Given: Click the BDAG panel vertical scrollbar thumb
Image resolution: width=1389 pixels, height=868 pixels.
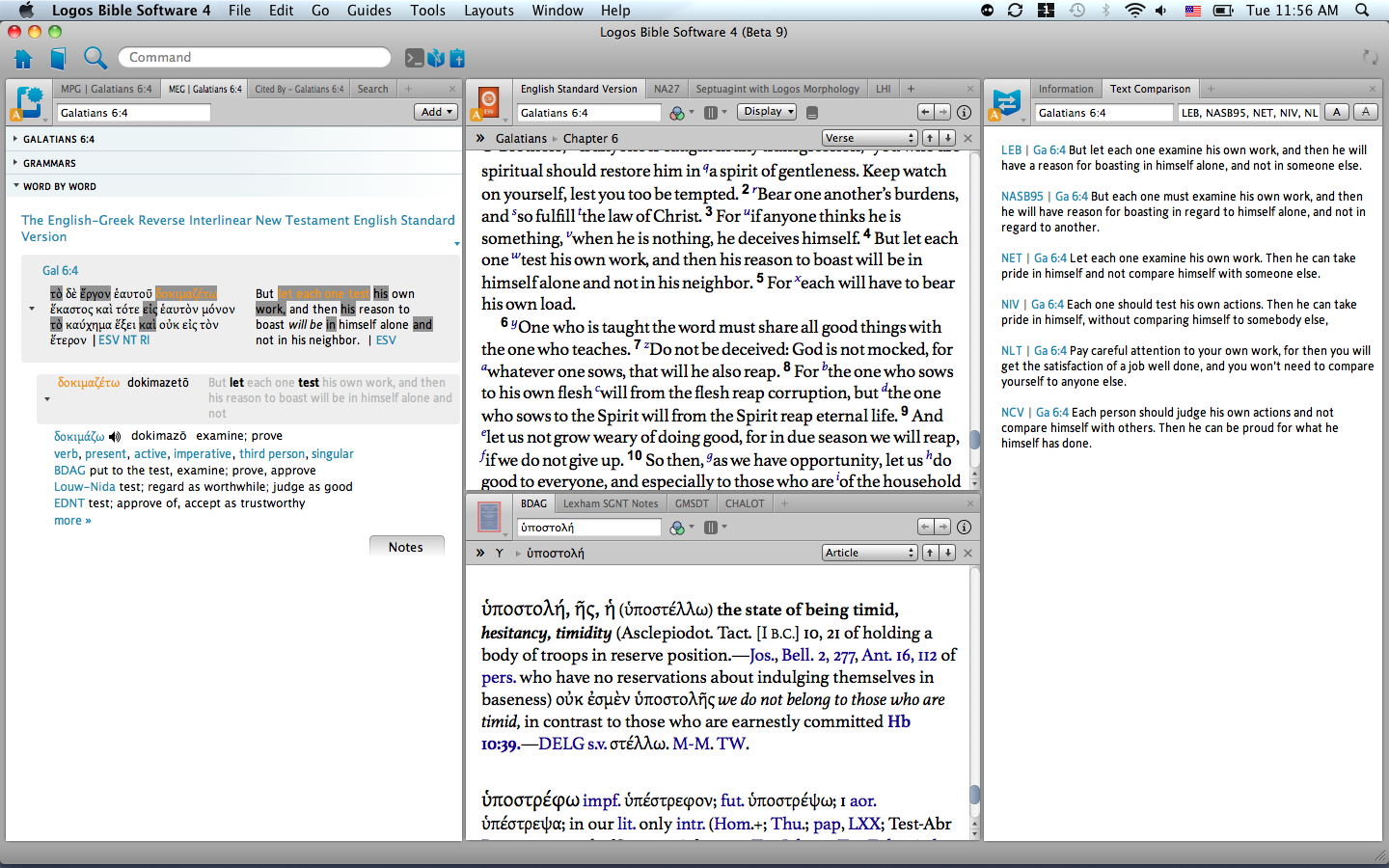Looking at the screenshot, I should click(974, 795).
